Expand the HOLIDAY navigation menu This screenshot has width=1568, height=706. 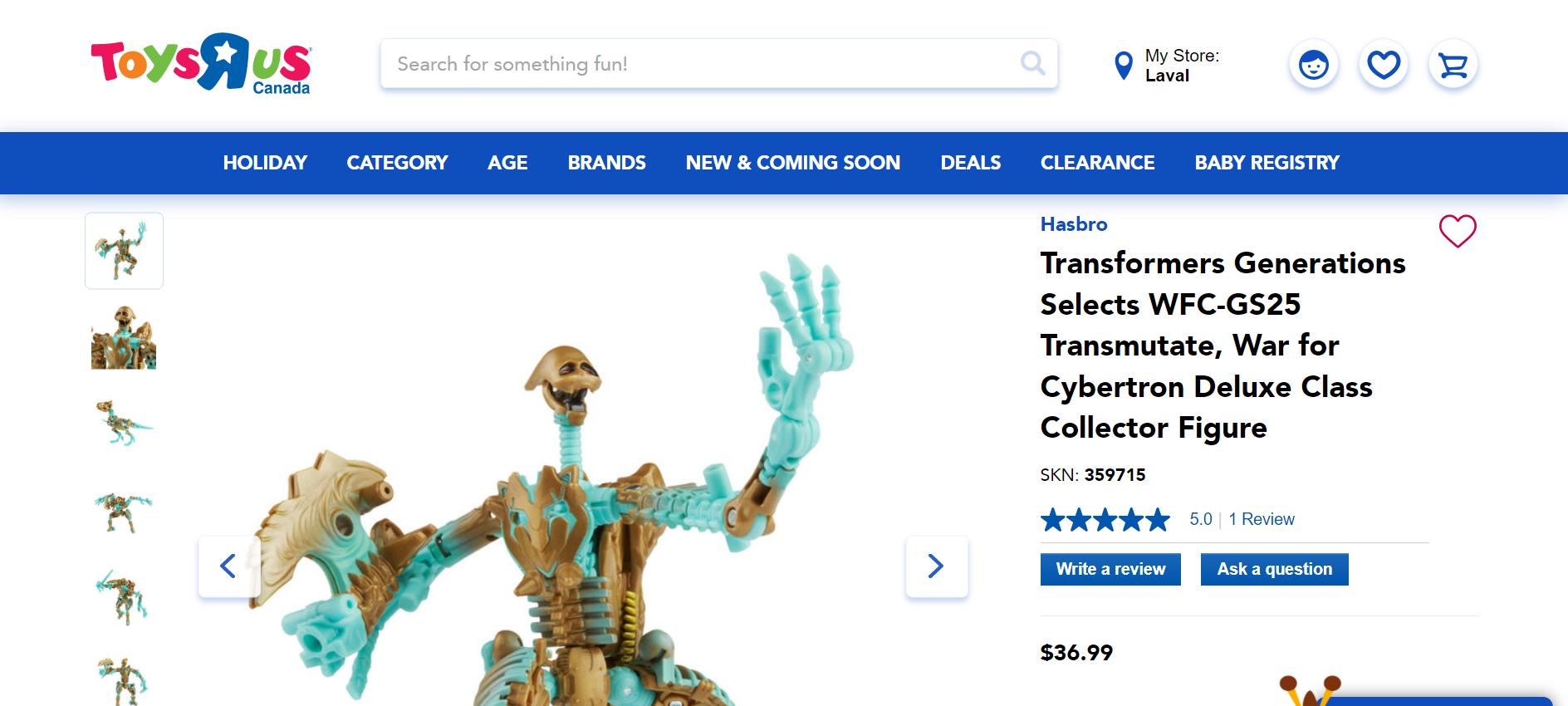pos(265,163)
